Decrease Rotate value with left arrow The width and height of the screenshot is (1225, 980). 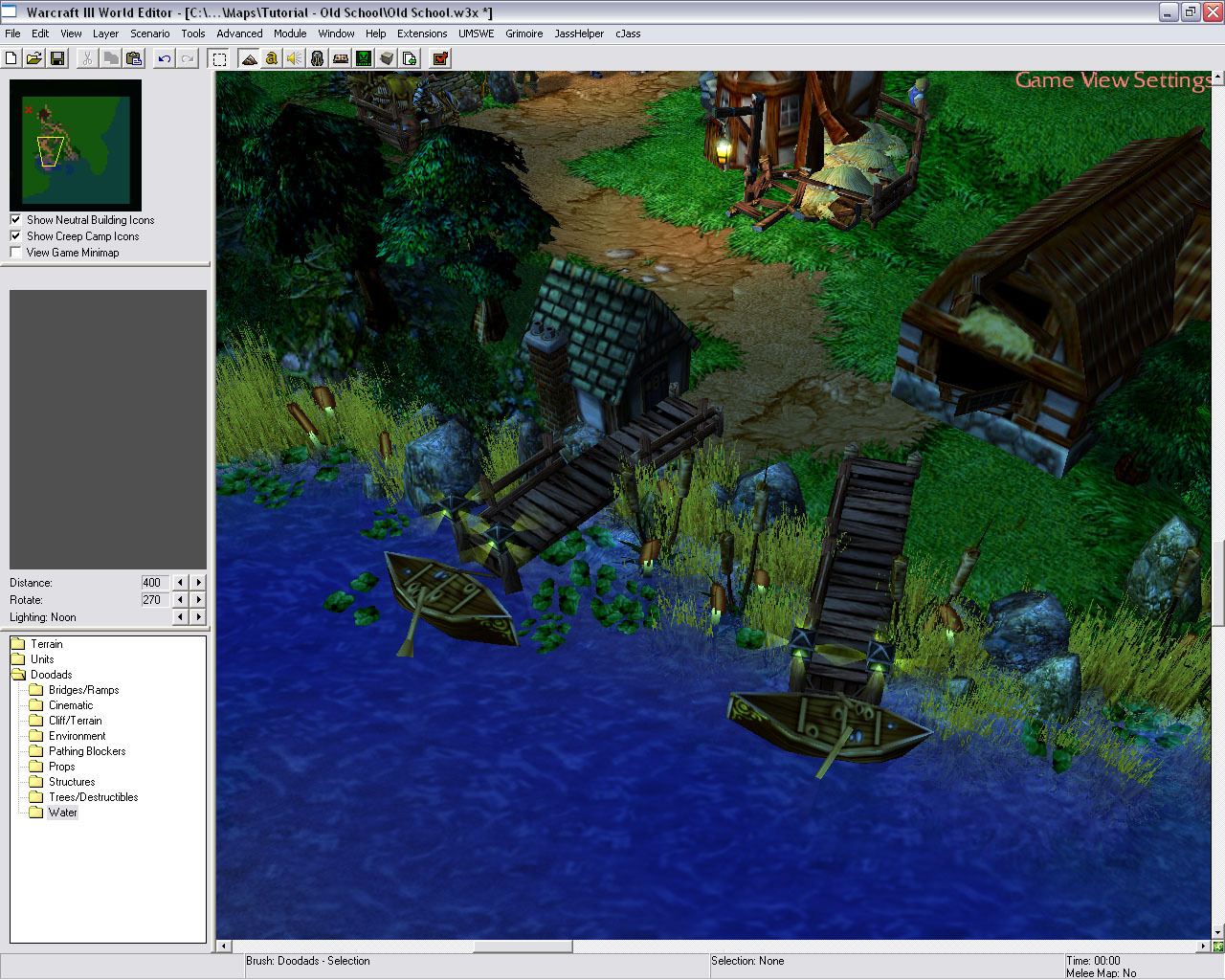pyautogui.click(x=181, y=599)
